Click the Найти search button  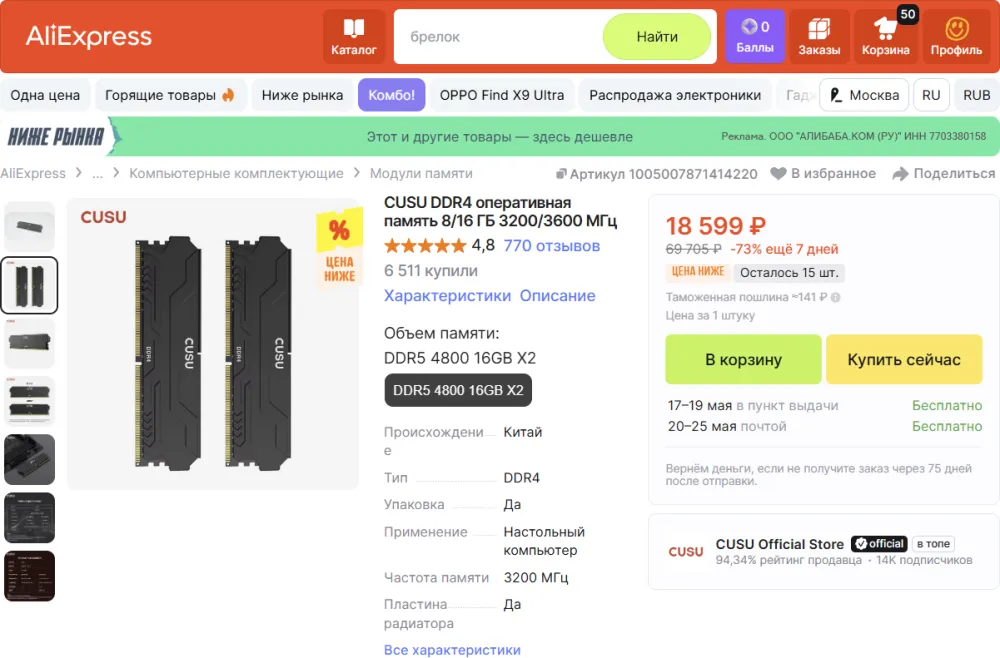click(x=657, y=36)
